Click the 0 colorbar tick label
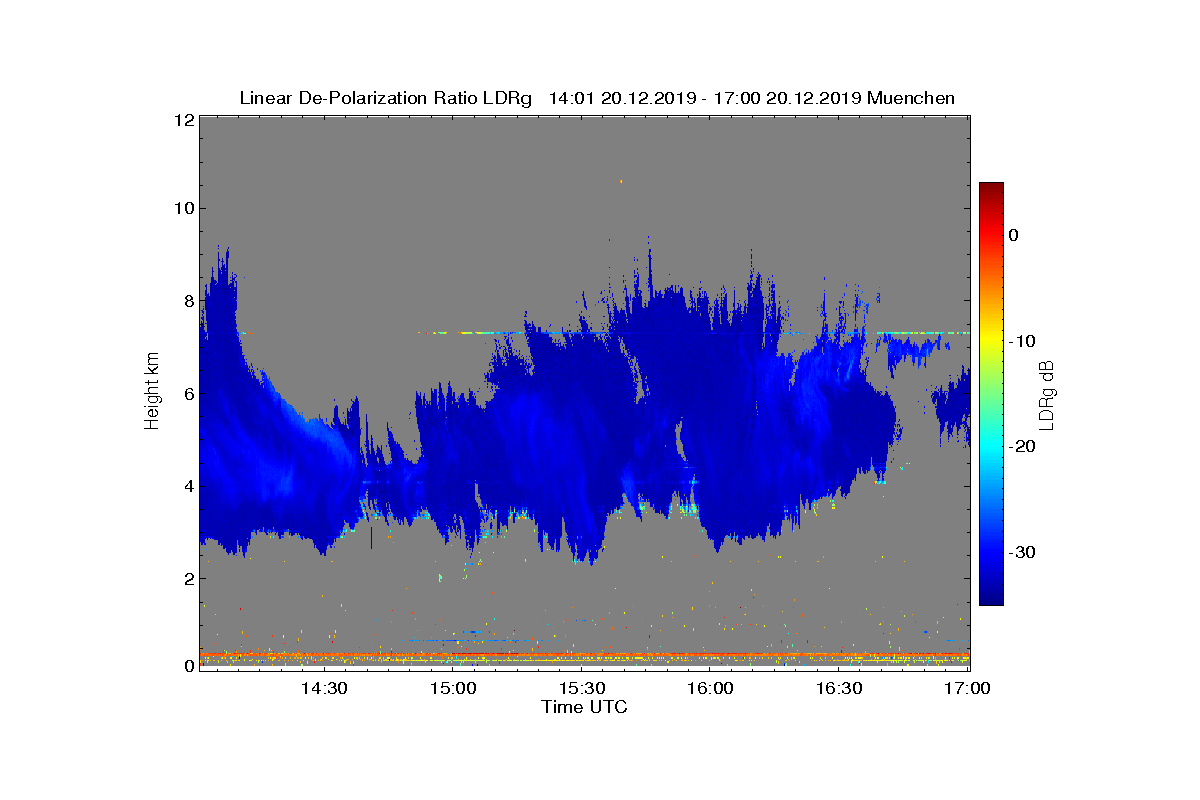The height and width of the screenshot is (800, 1200). pyautogui.click(x=1013, y=235)
